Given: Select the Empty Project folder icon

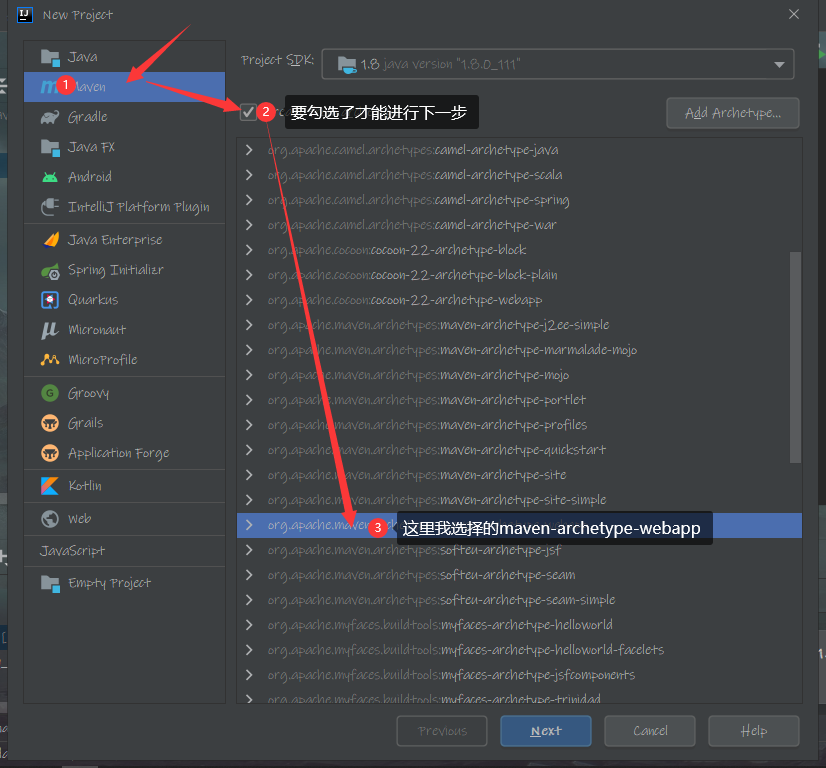Looking at the screenshot, I should coord(50,584).
